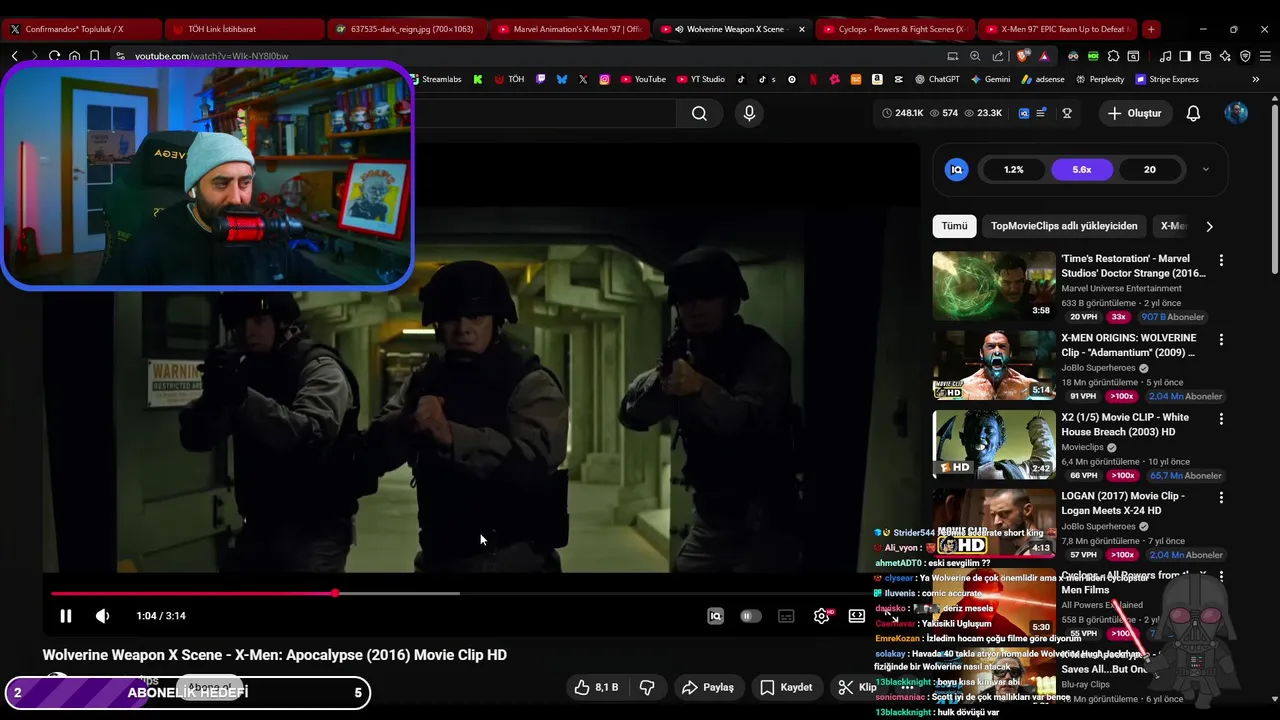
Task: Open options menu for X2 White House video
Action: tap(1221, 418)
